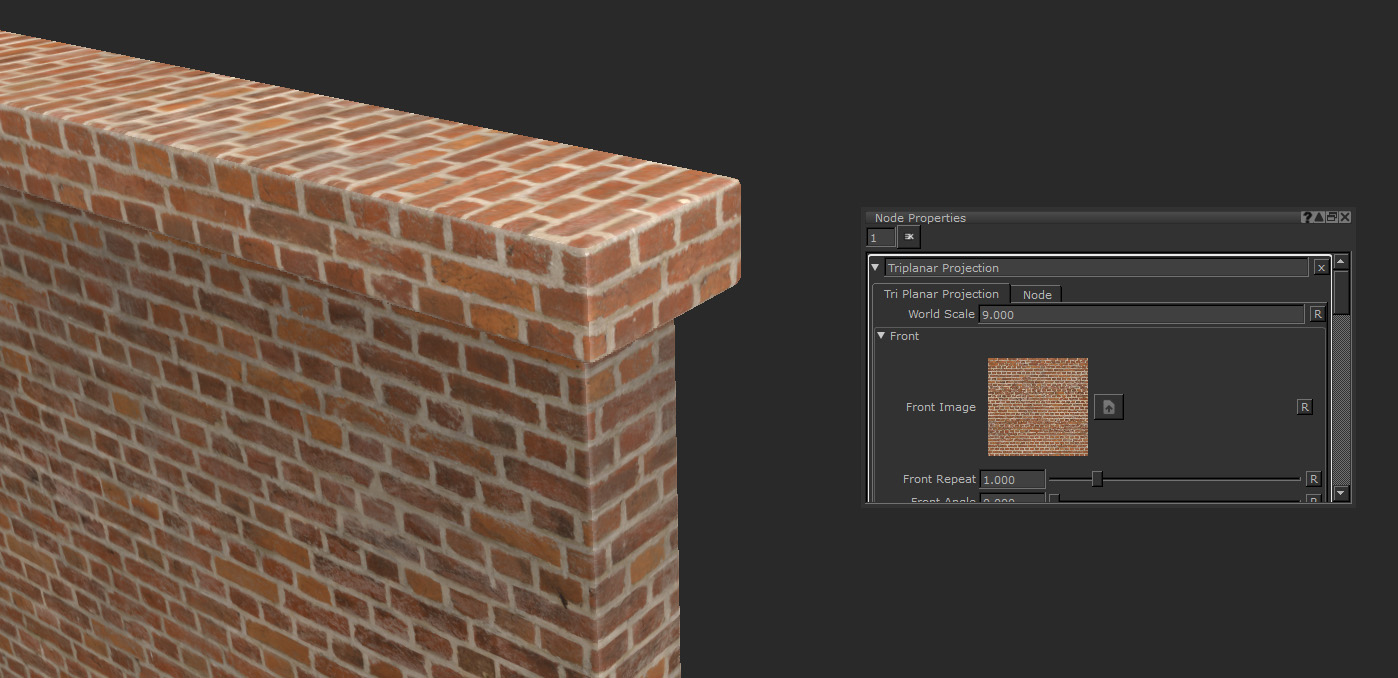The width and height of the screenshot is (1398, 678).
Task: Reset the World Scale value
Action: click(1317, 314)
